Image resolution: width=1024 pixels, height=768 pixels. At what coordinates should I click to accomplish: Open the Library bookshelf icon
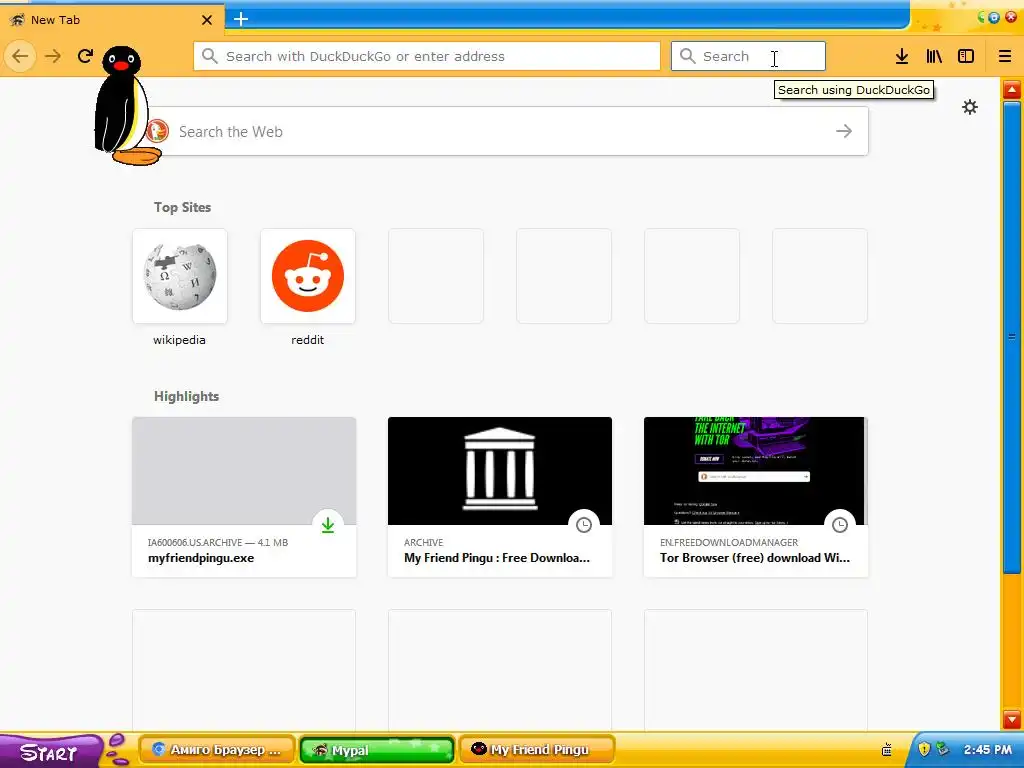934,56
